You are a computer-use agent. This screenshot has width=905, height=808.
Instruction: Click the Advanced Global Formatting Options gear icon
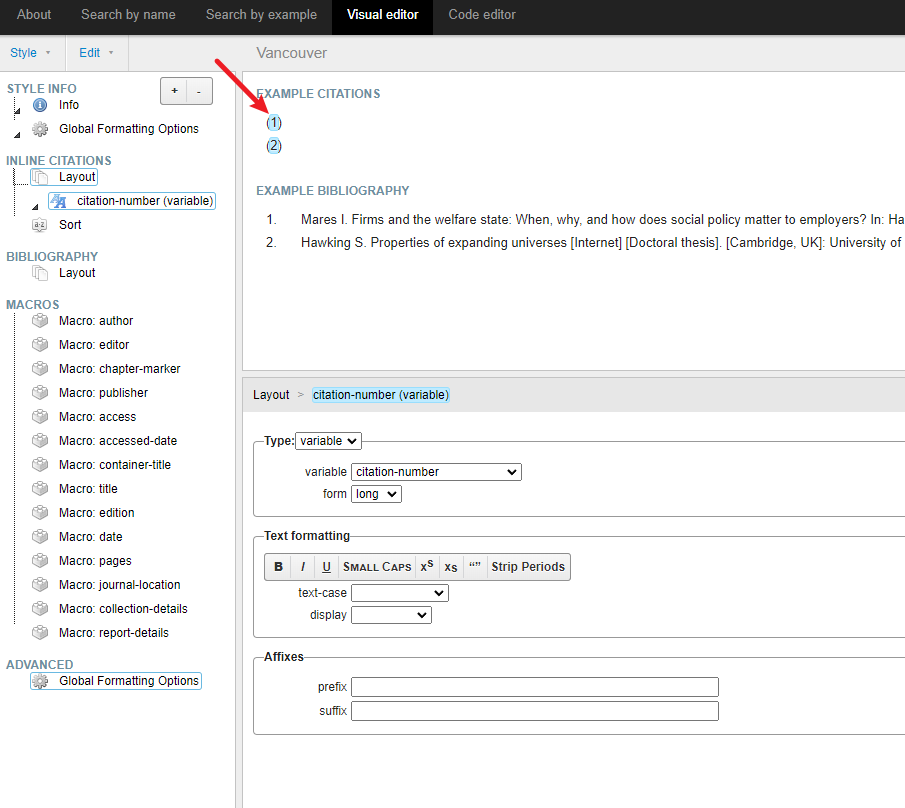[x=40, y=681]
